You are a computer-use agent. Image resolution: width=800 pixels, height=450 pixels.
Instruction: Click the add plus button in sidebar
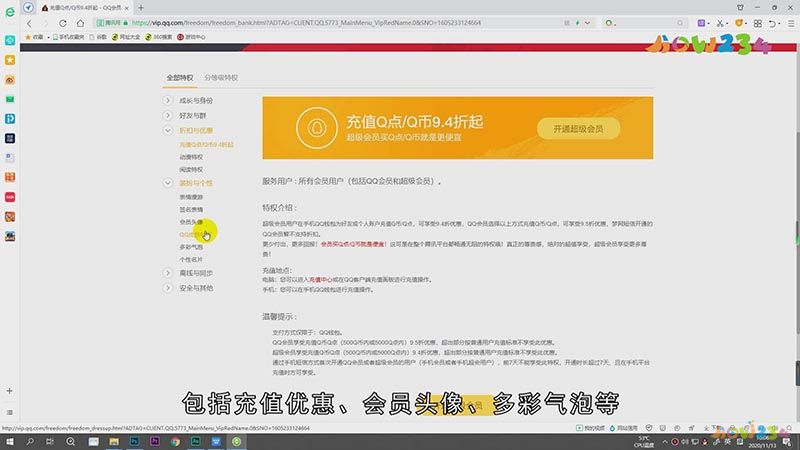click(x=9, y=391)
